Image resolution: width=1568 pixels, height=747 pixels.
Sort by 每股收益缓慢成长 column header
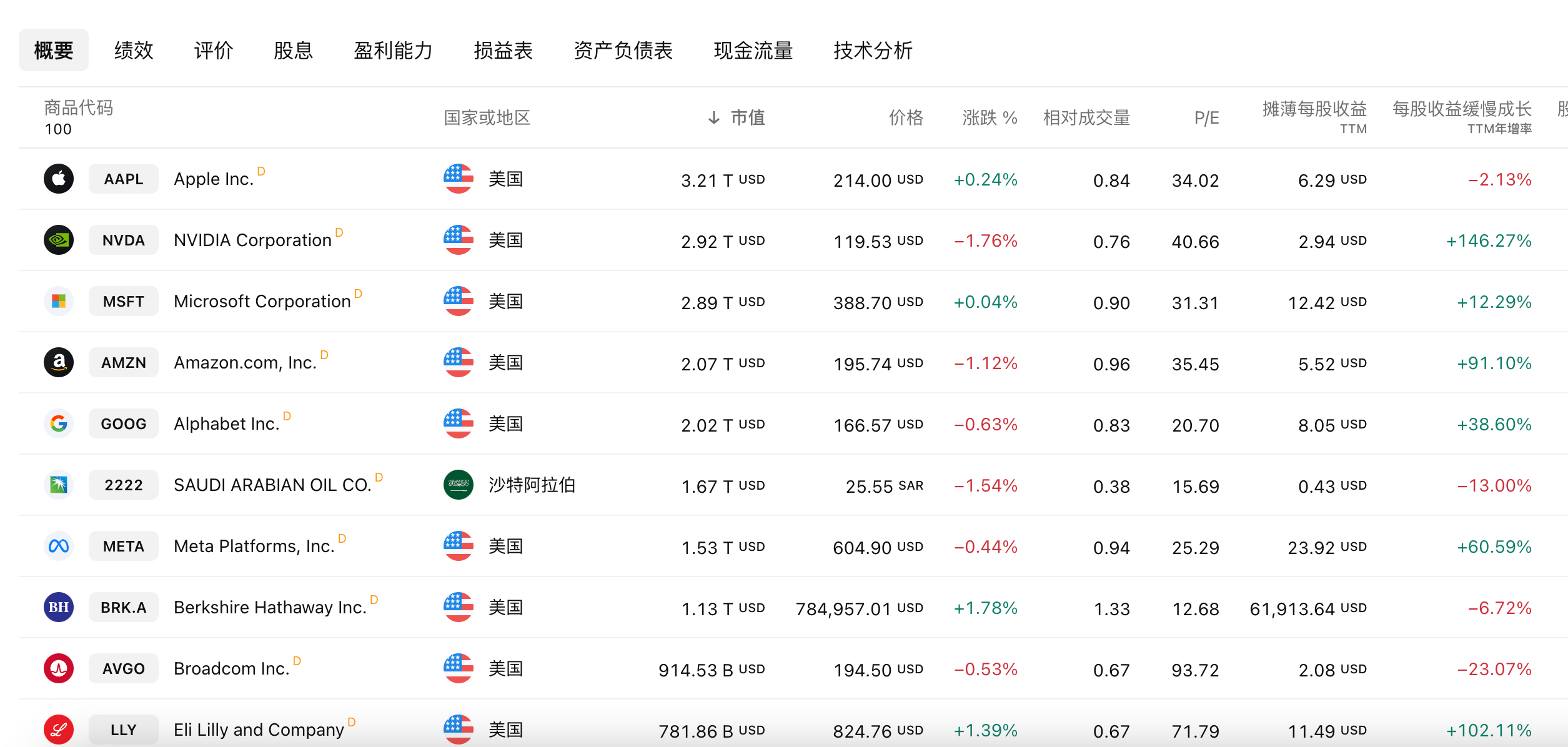[1462, 117]
